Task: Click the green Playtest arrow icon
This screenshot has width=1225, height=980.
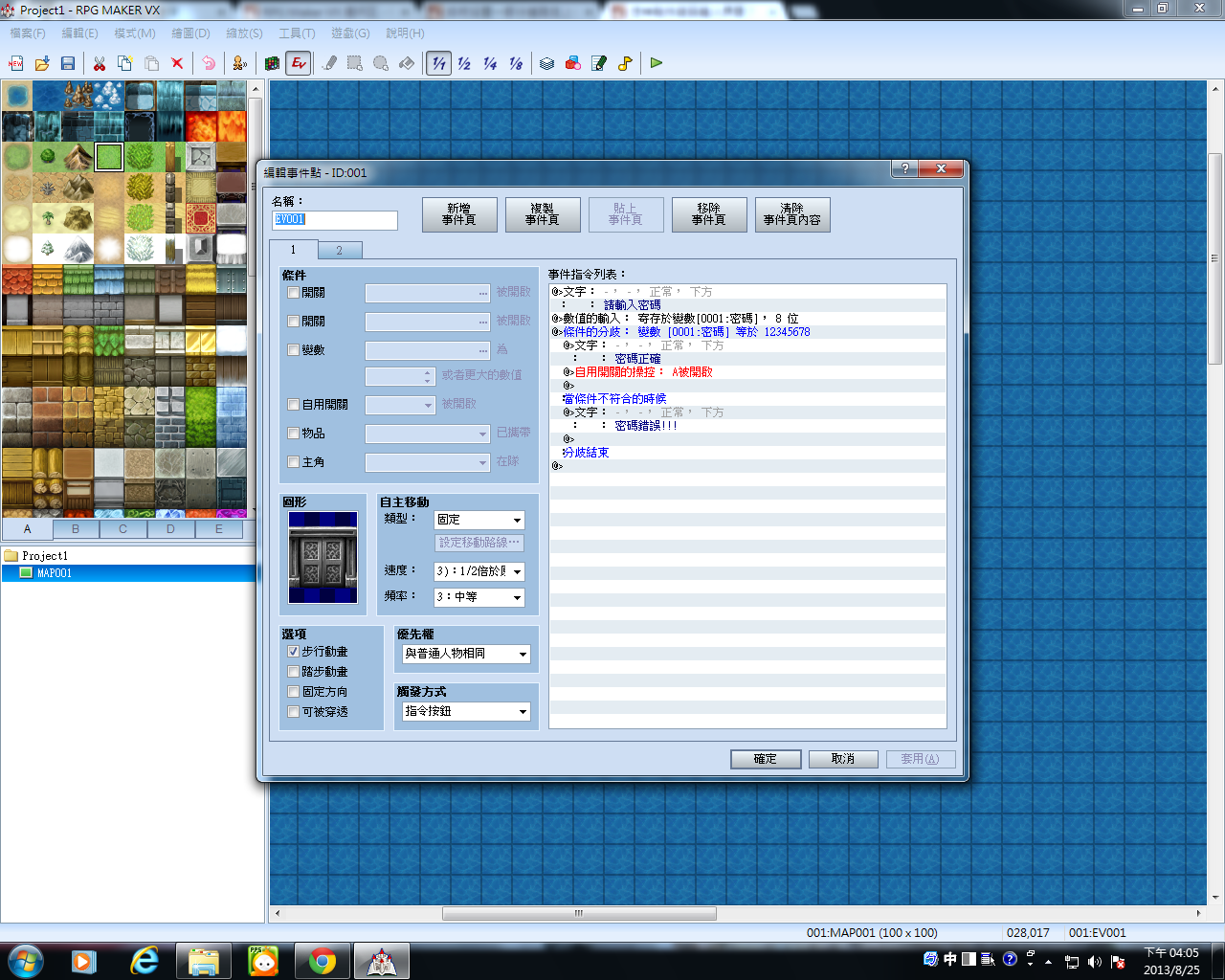Action: [x=657, y=63]
